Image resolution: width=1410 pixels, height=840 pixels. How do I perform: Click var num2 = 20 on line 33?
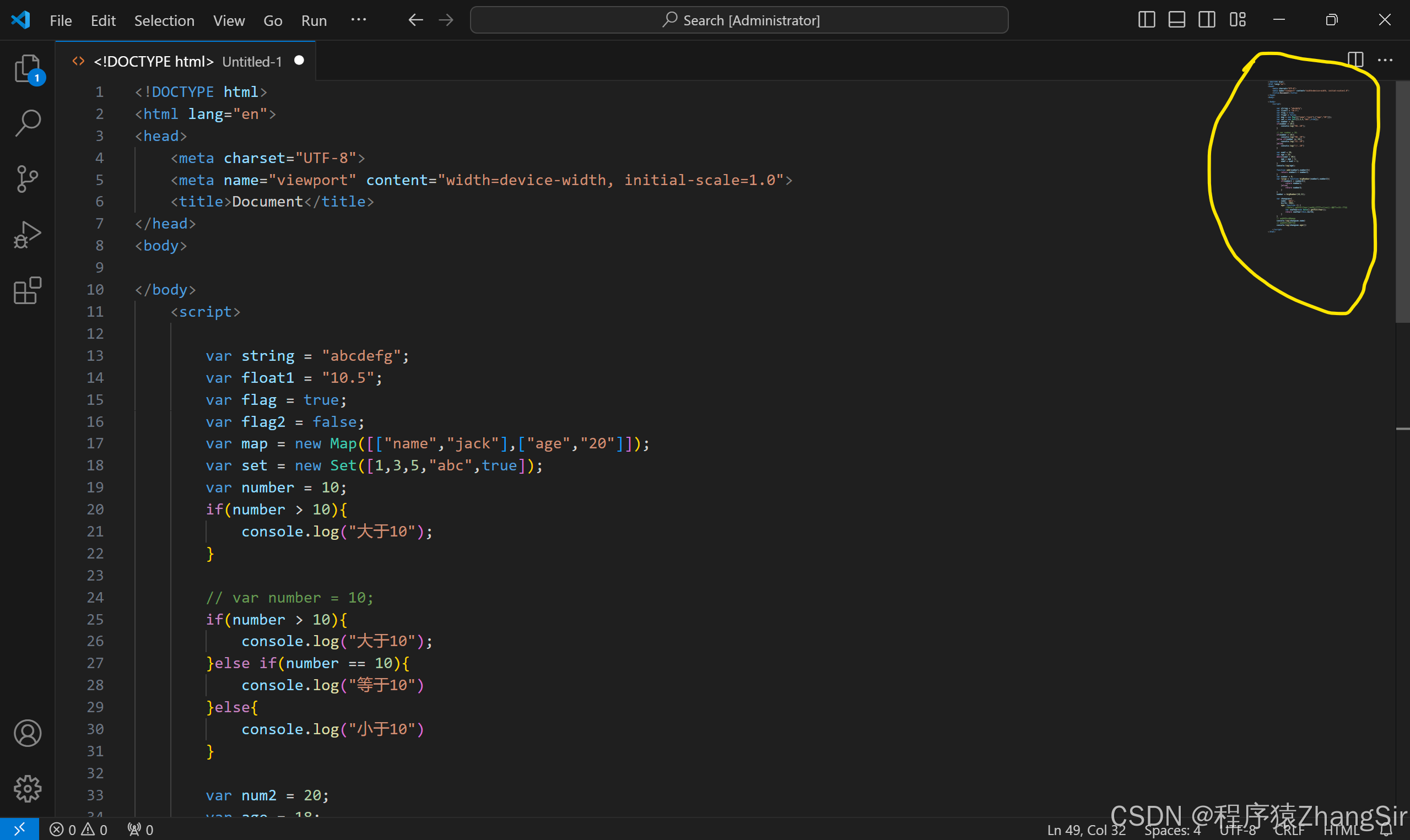(267, 795)
